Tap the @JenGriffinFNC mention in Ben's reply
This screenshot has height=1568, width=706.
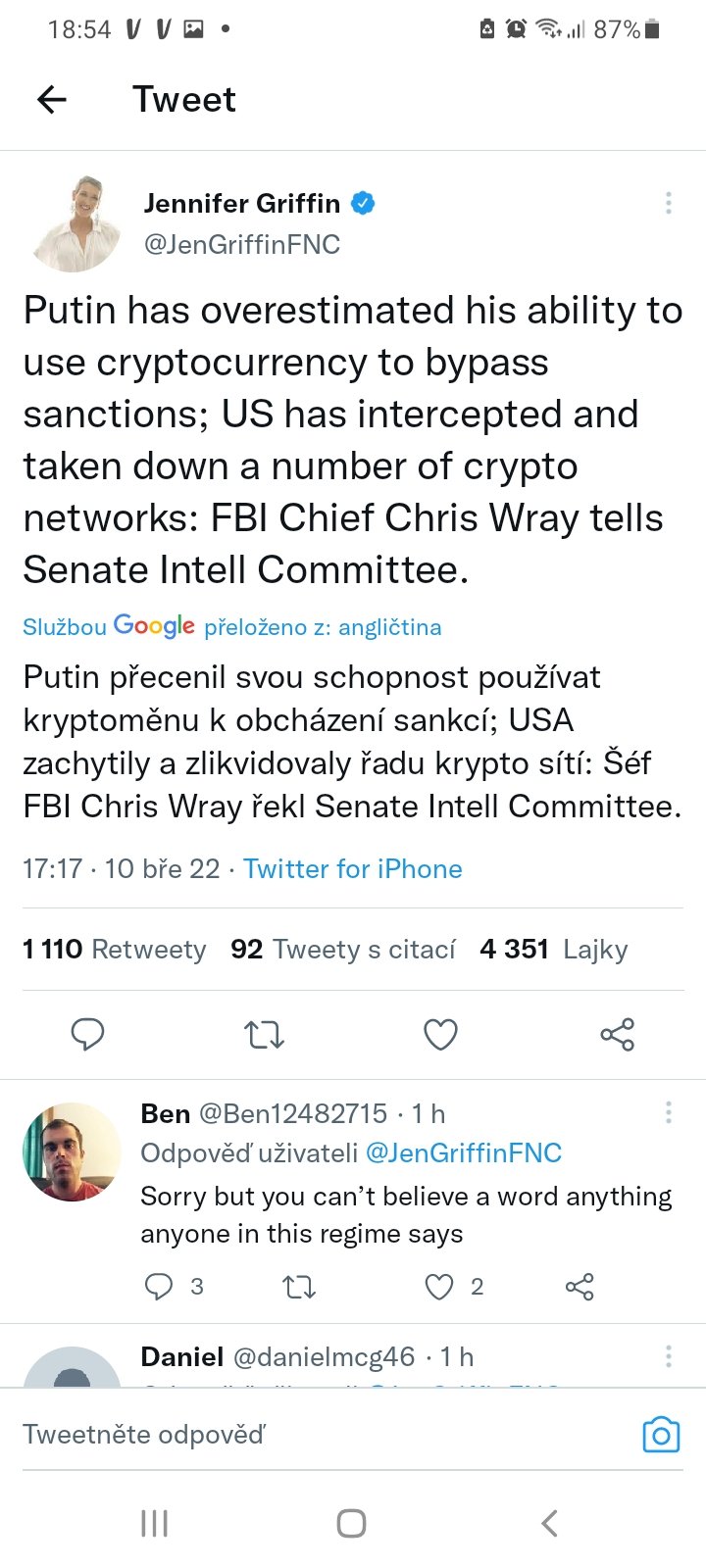pyautogui.click(x=463, y=1152)
